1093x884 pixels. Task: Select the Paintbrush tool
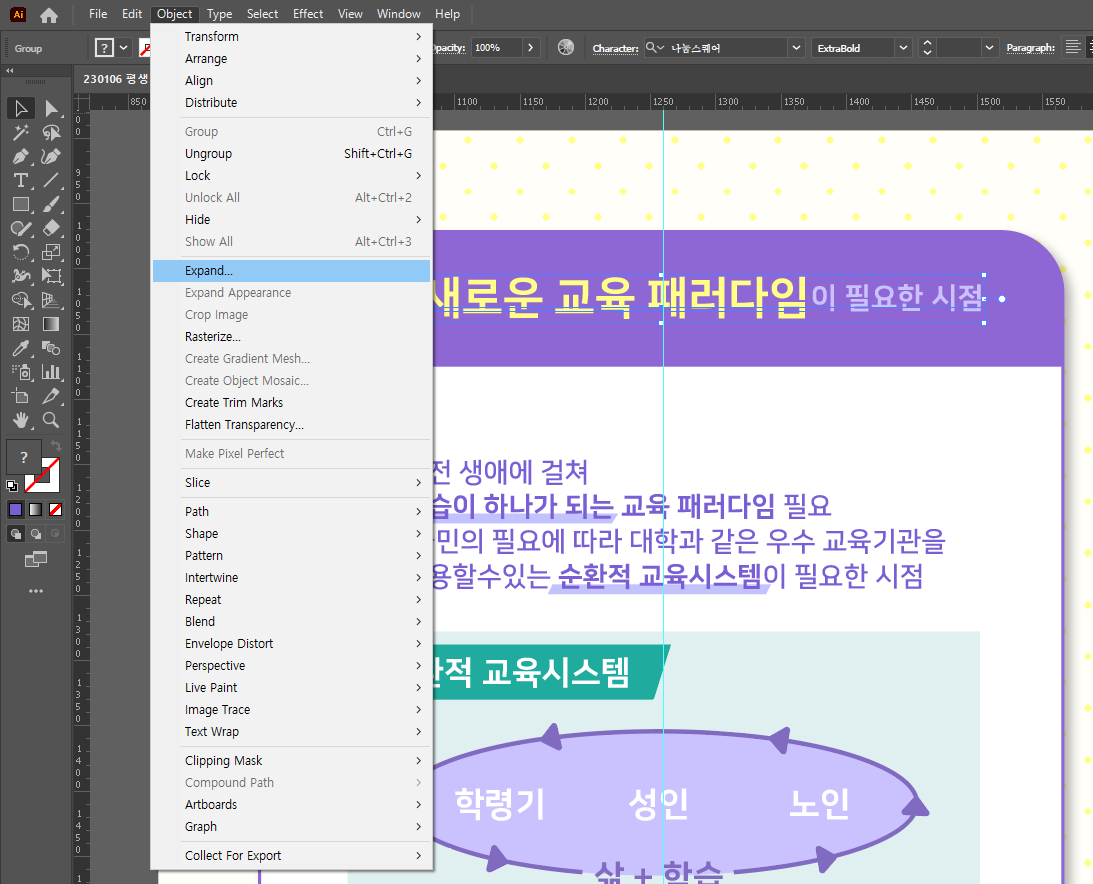51,204
